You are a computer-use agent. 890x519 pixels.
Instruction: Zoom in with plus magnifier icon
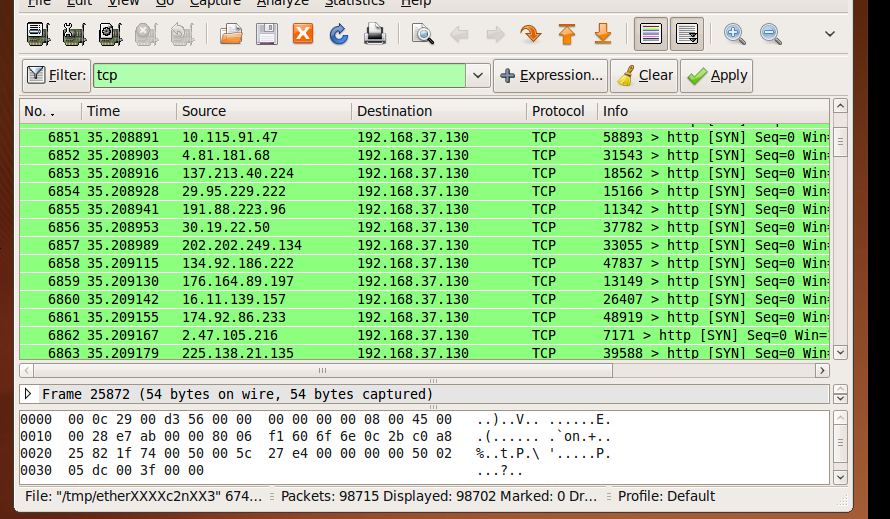pyautogui.click(x=734, y=34)
